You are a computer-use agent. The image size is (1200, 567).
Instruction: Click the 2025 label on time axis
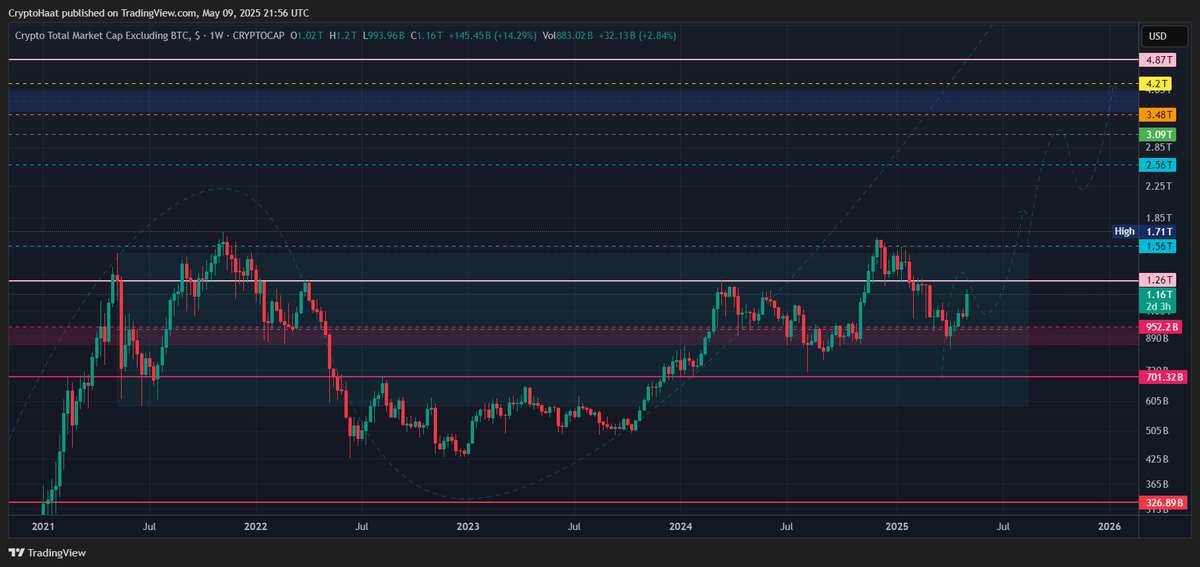coord(896,525)
